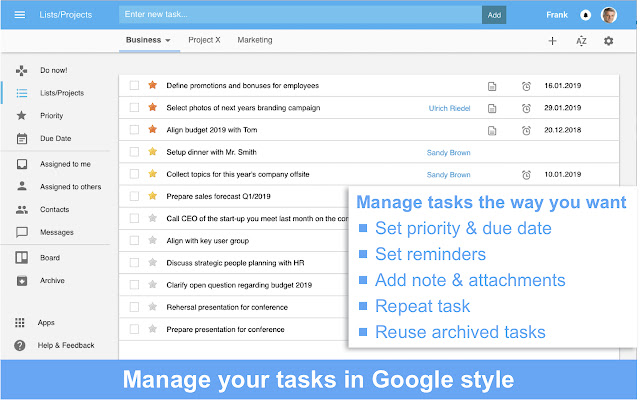Screen dimensions: 640x400
Task: Click due date 10.01.2019
Action: 562,174
